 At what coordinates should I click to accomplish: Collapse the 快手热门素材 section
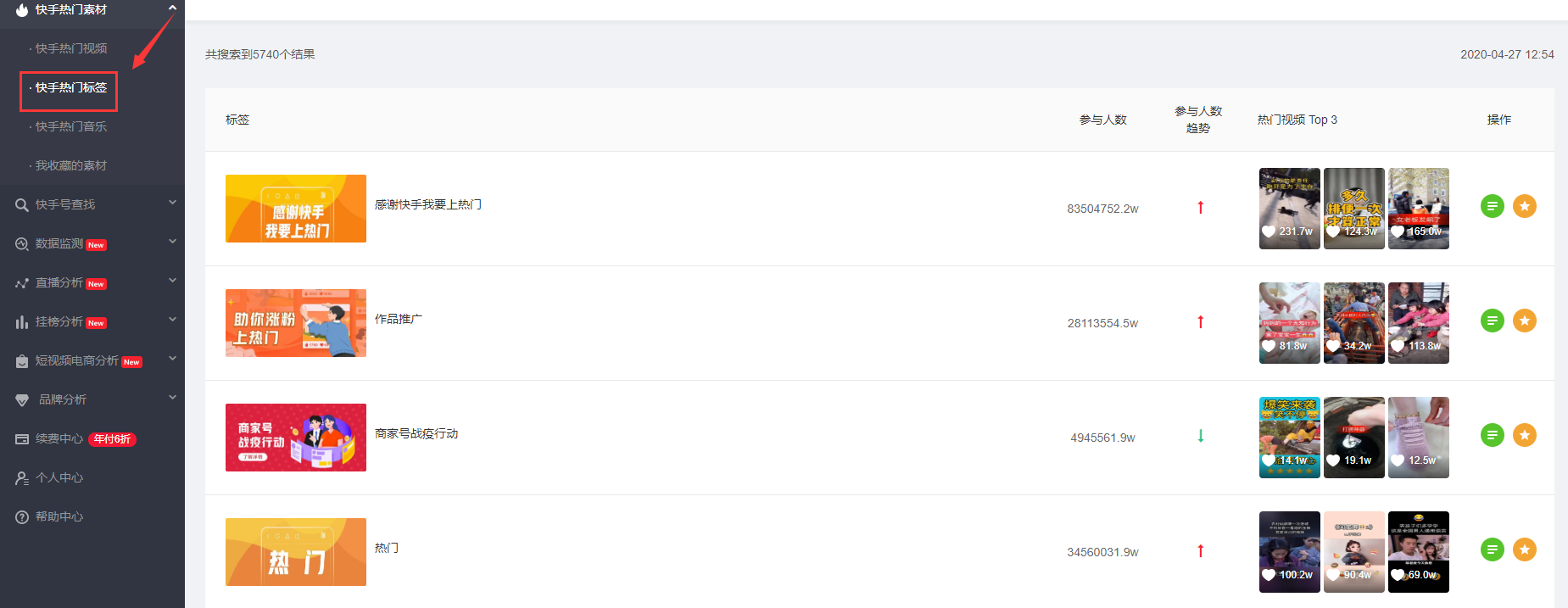[x=172, y=8]
